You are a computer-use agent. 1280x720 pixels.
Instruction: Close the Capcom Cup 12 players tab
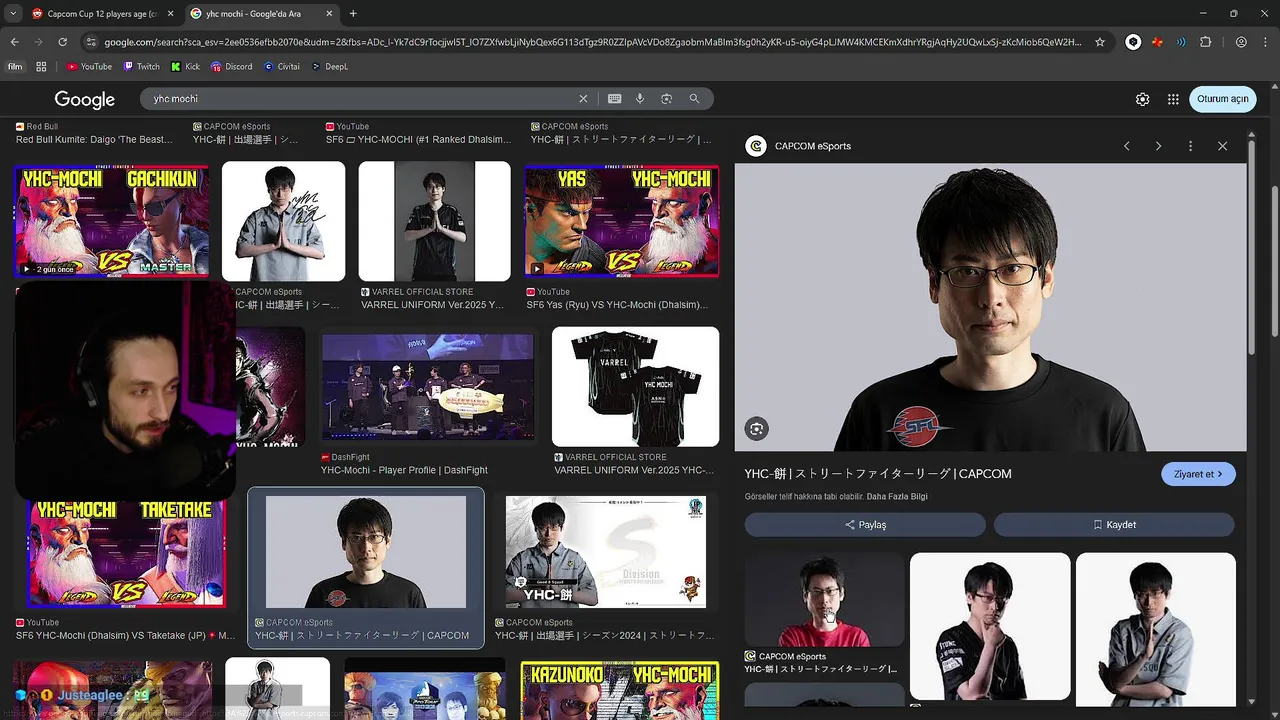170,13
